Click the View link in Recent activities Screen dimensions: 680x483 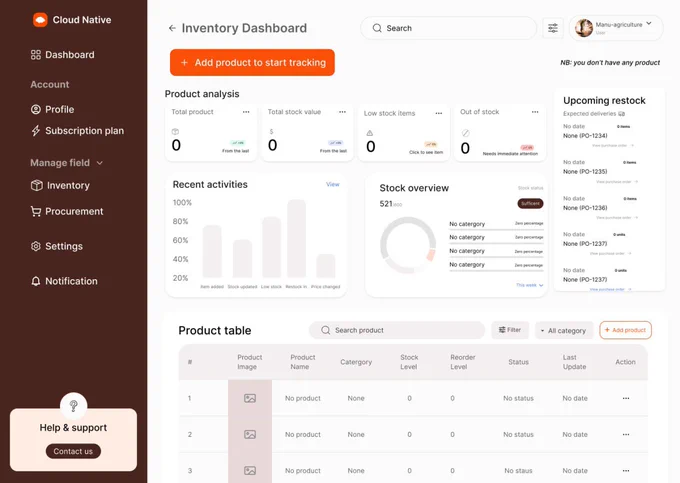coord(333,184)
